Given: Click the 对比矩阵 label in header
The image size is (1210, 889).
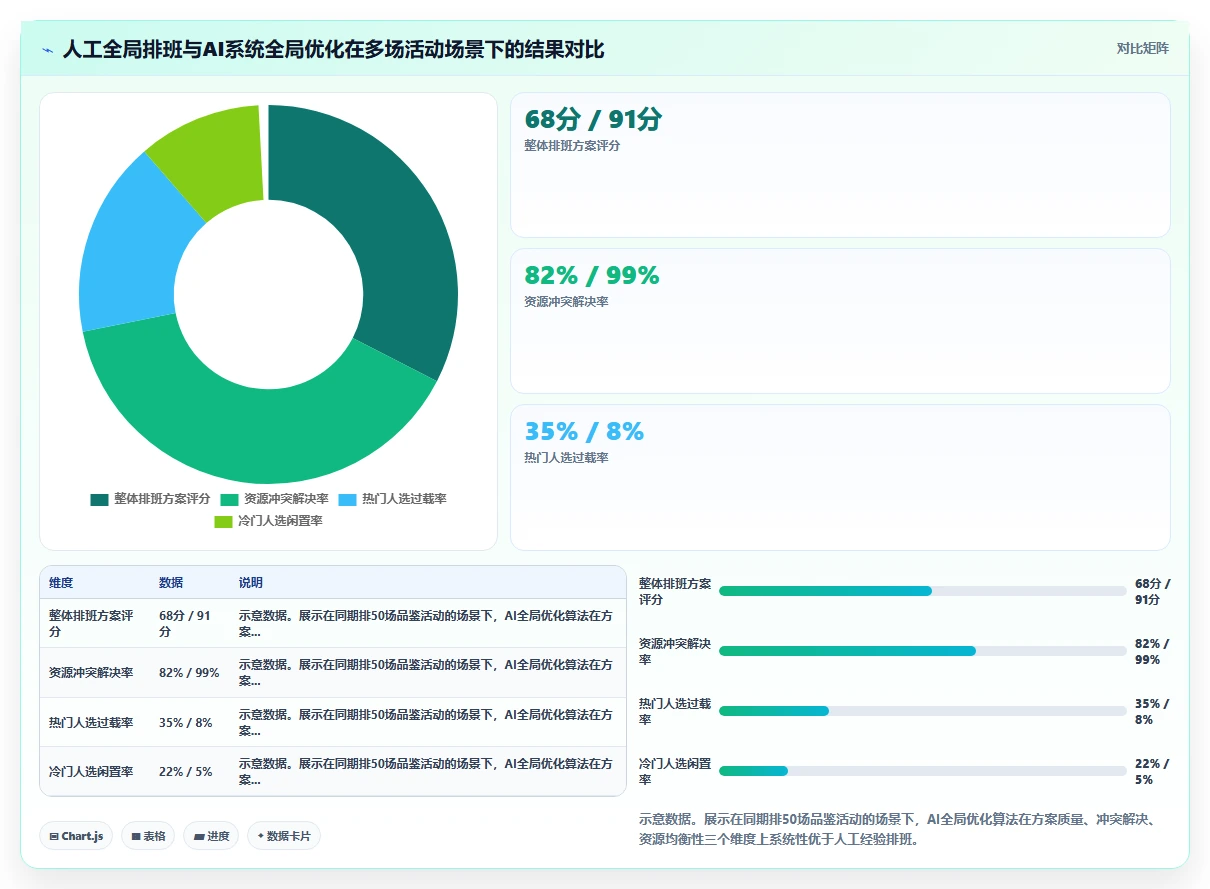Looking at the screenshot, I should click(1143, 48).
